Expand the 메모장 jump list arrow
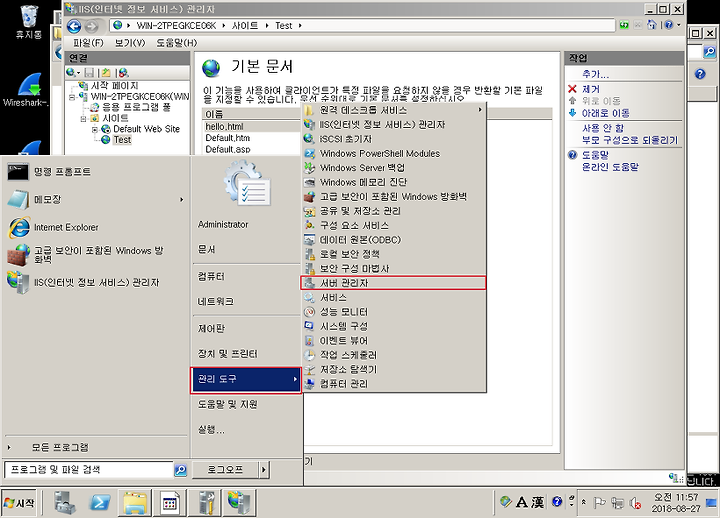Viewport: 720px width, 518px height. [x=182, y=200]
